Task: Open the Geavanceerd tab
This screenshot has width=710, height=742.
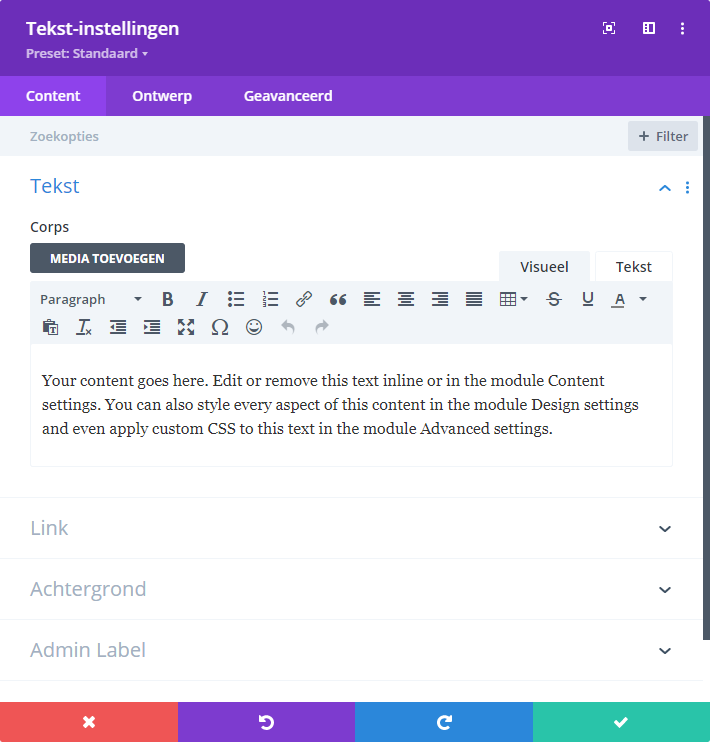Action: tap(288, 96)
